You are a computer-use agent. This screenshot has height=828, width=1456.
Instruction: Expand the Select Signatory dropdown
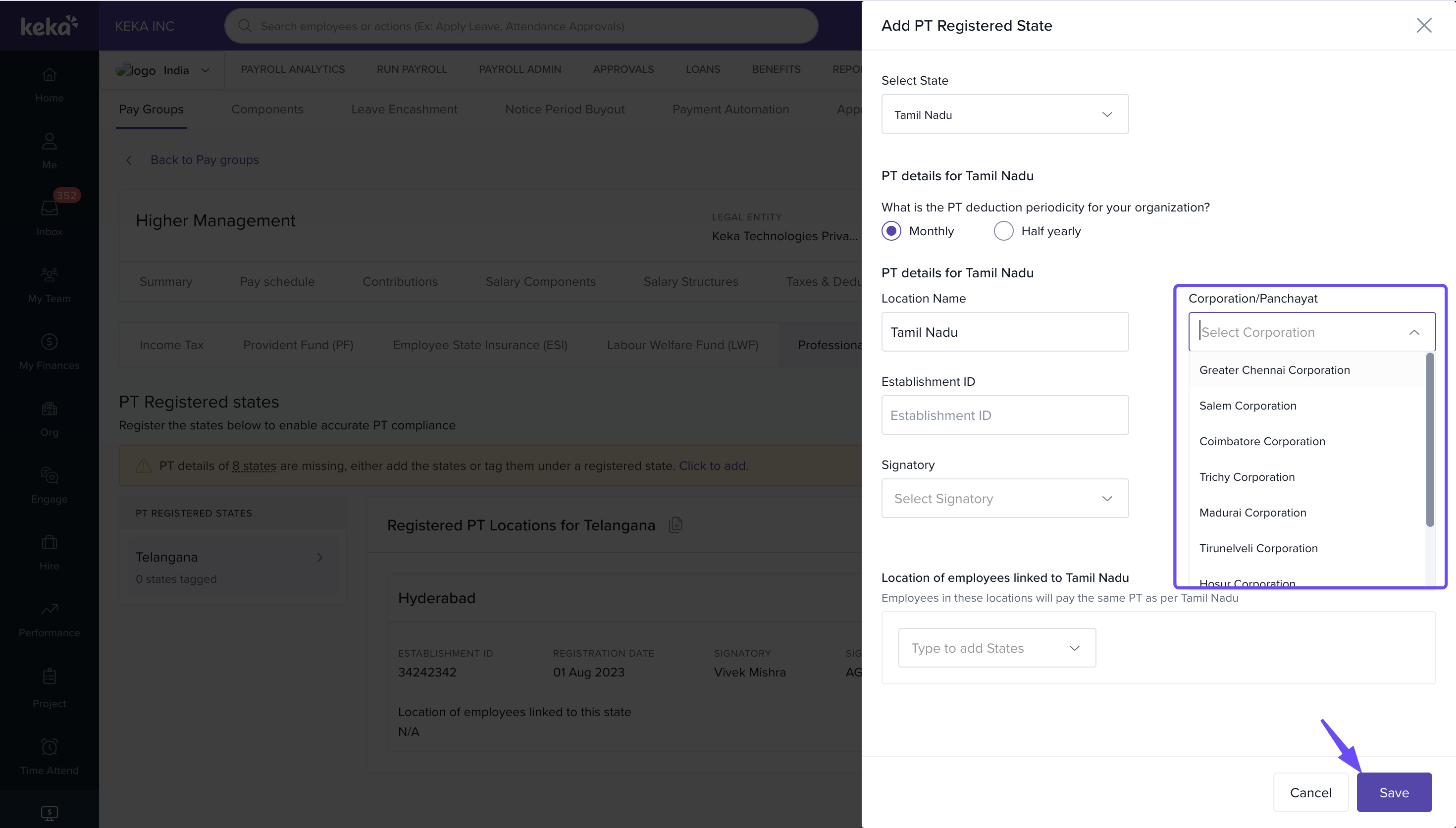pyautogui.click(x=1004, y=499)
